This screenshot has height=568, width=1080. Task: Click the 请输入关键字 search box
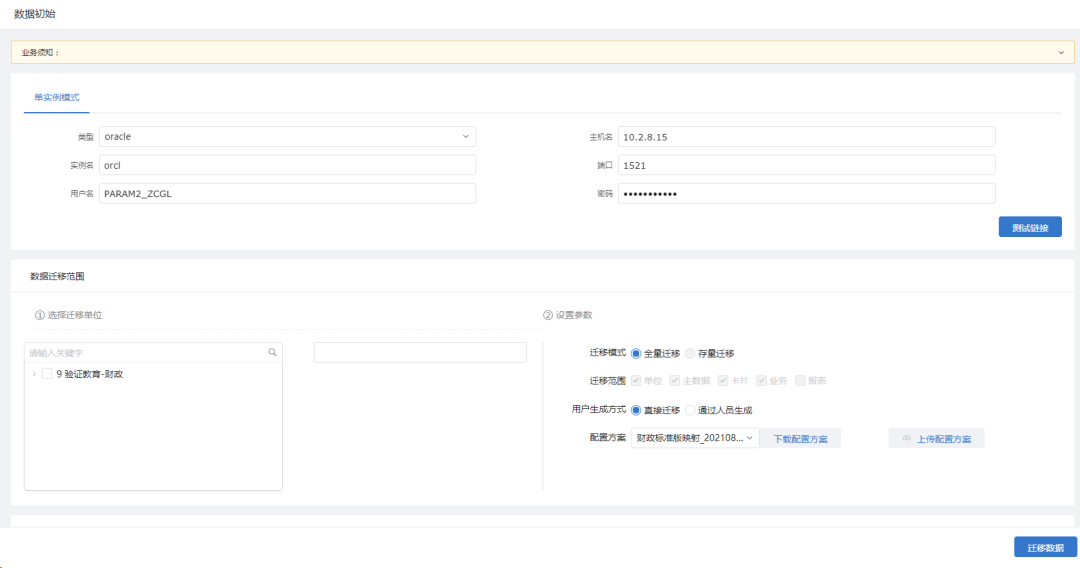pyautogui.click(x=153, y=353)
